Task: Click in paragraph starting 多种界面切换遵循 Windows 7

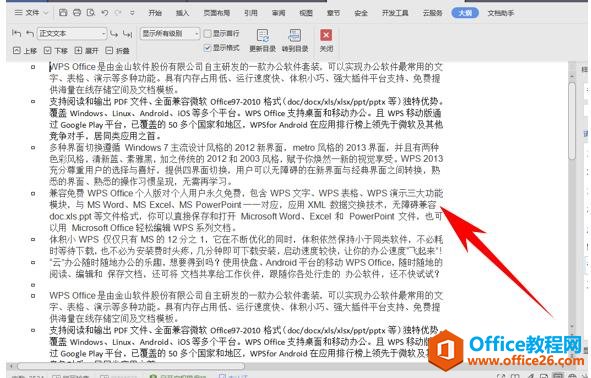Action: point(246,165)
